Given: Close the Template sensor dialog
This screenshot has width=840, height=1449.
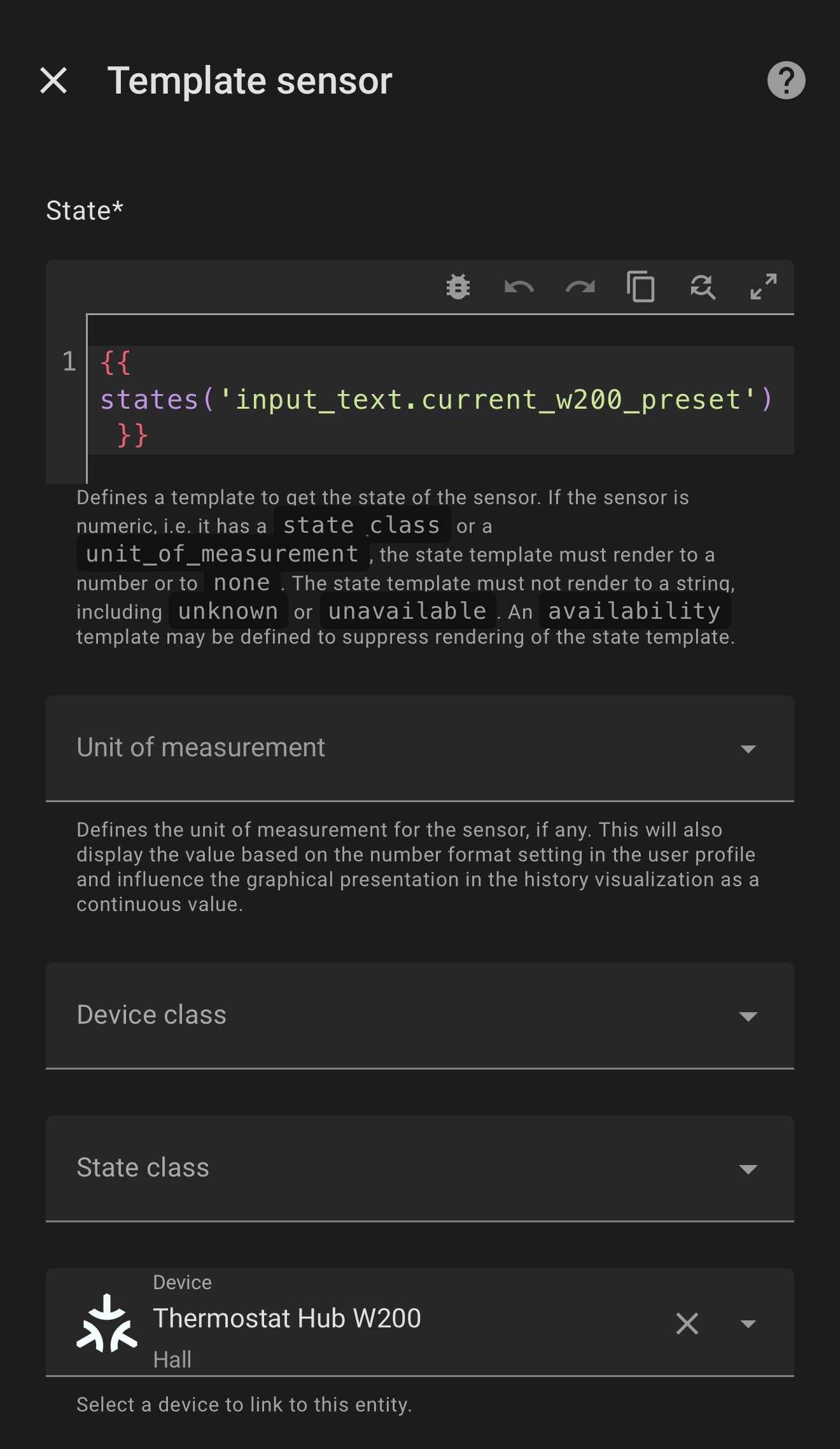Looking at the screenshot, I should 53,81.
